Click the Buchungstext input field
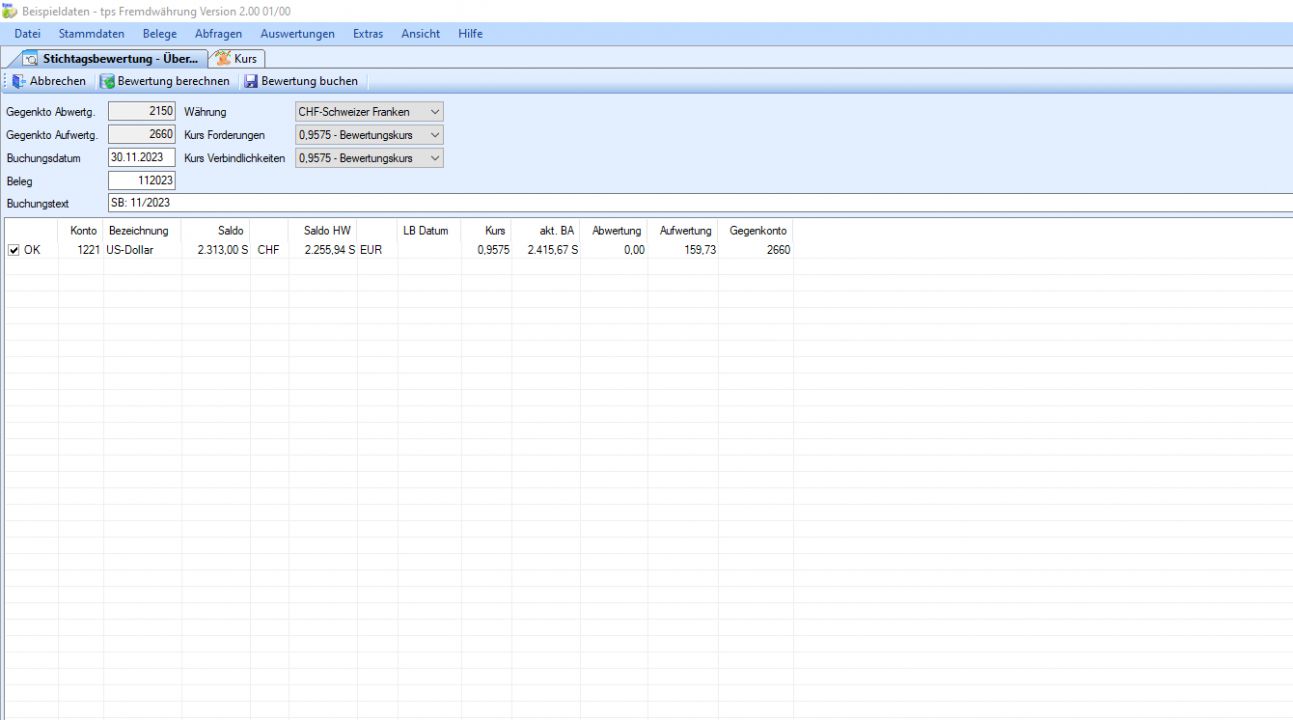This screenshot has height=720, width=1293. tap(600, 203)
